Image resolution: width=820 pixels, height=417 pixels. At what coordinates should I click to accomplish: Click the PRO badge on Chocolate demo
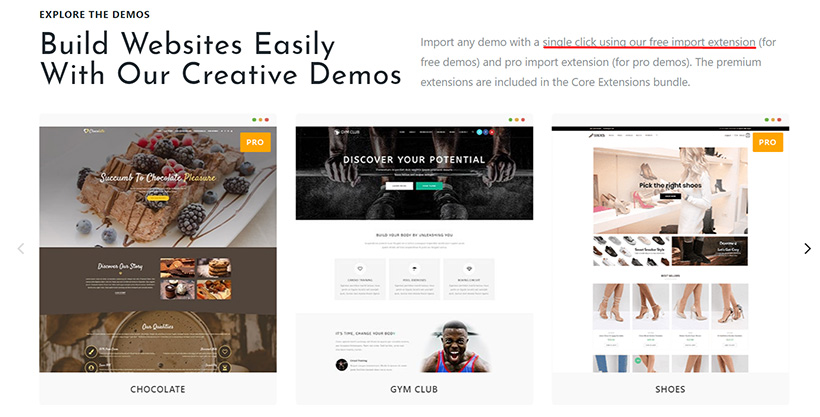[x=255, y=142]
